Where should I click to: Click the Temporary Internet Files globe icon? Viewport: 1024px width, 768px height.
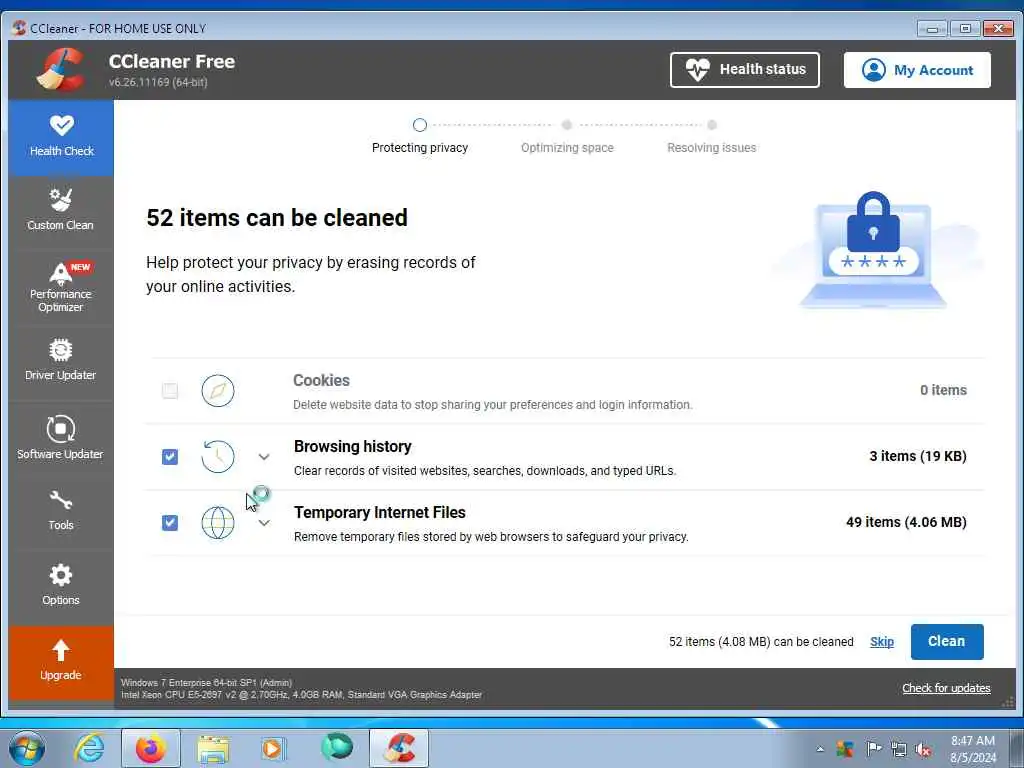click(217, 522)
